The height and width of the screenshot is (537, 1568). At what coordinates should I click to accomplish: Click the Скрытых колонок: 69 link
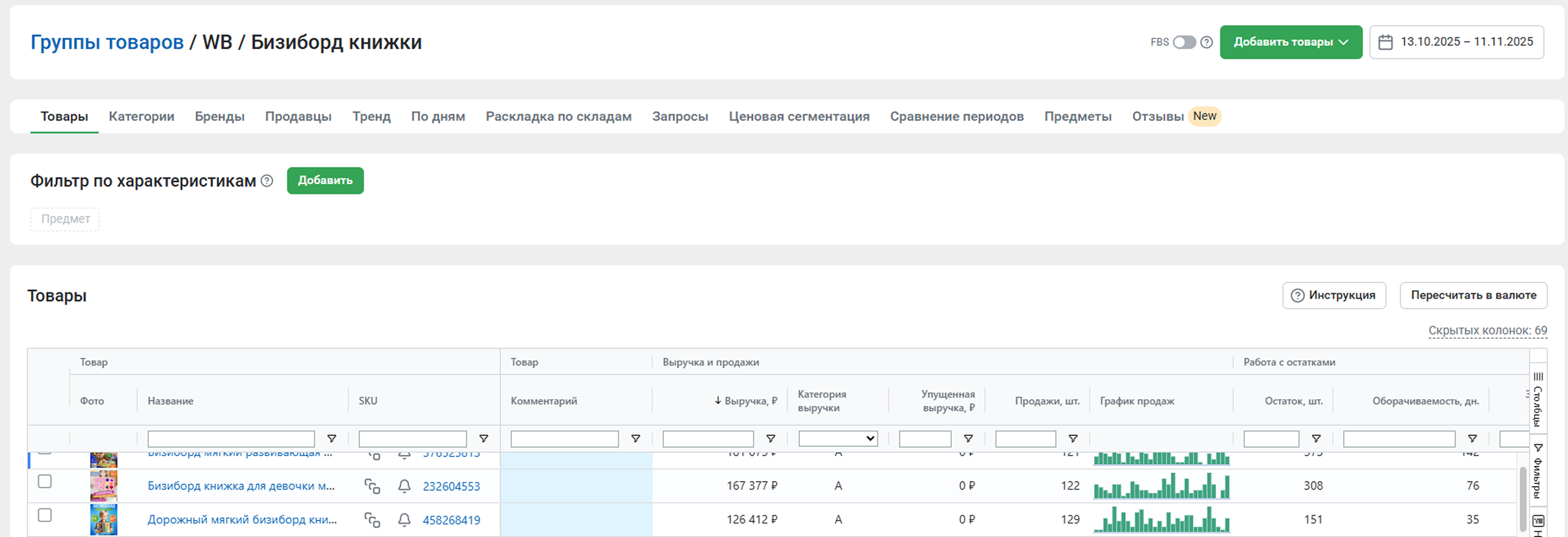[x=1487, y=331]
